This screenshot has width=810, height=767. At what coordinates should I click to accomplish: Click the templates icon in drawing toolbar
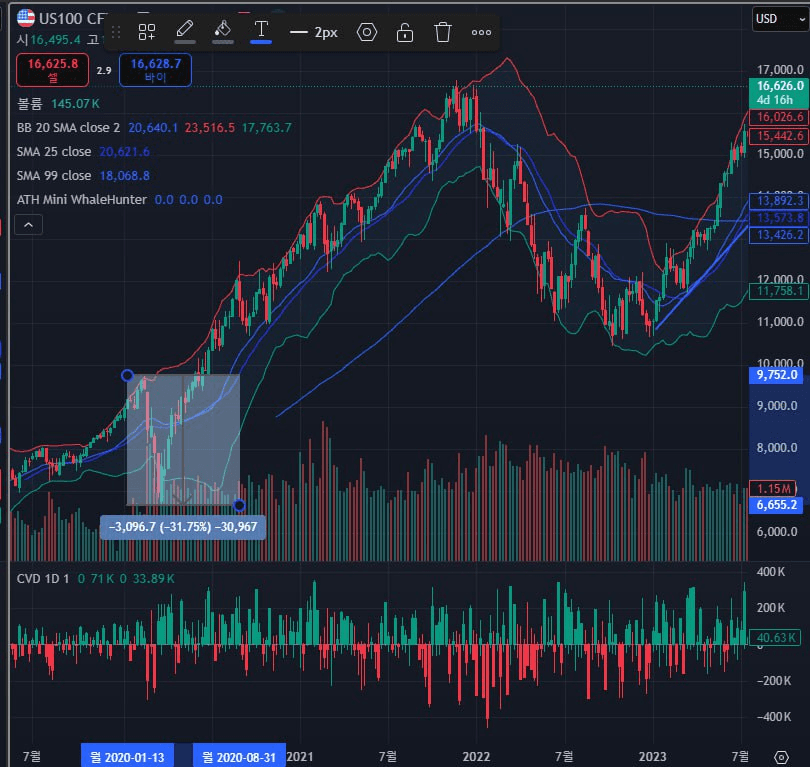147,32
